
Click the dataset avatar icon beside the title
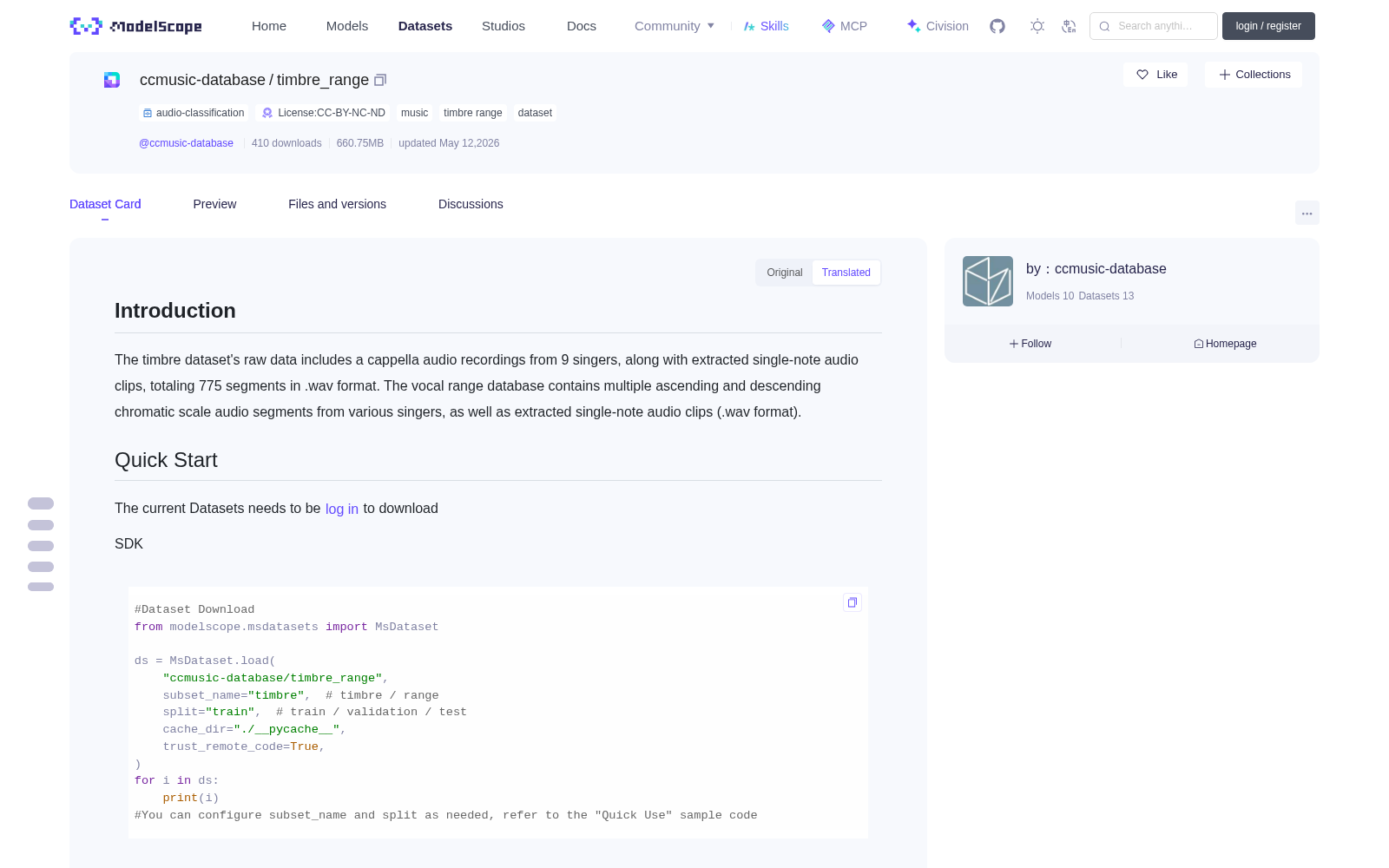[112, 80]
